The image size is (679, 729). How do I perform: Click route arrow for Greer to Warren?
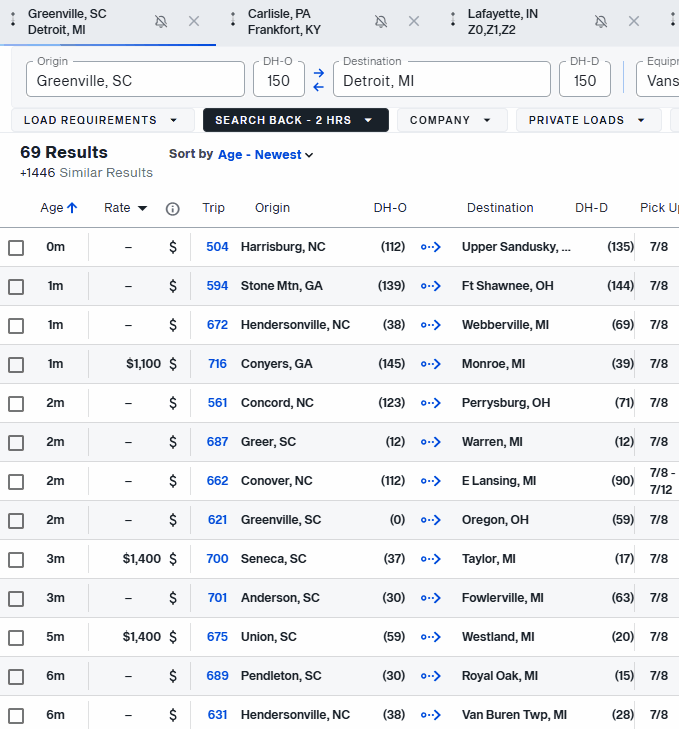tap(431, 442)
